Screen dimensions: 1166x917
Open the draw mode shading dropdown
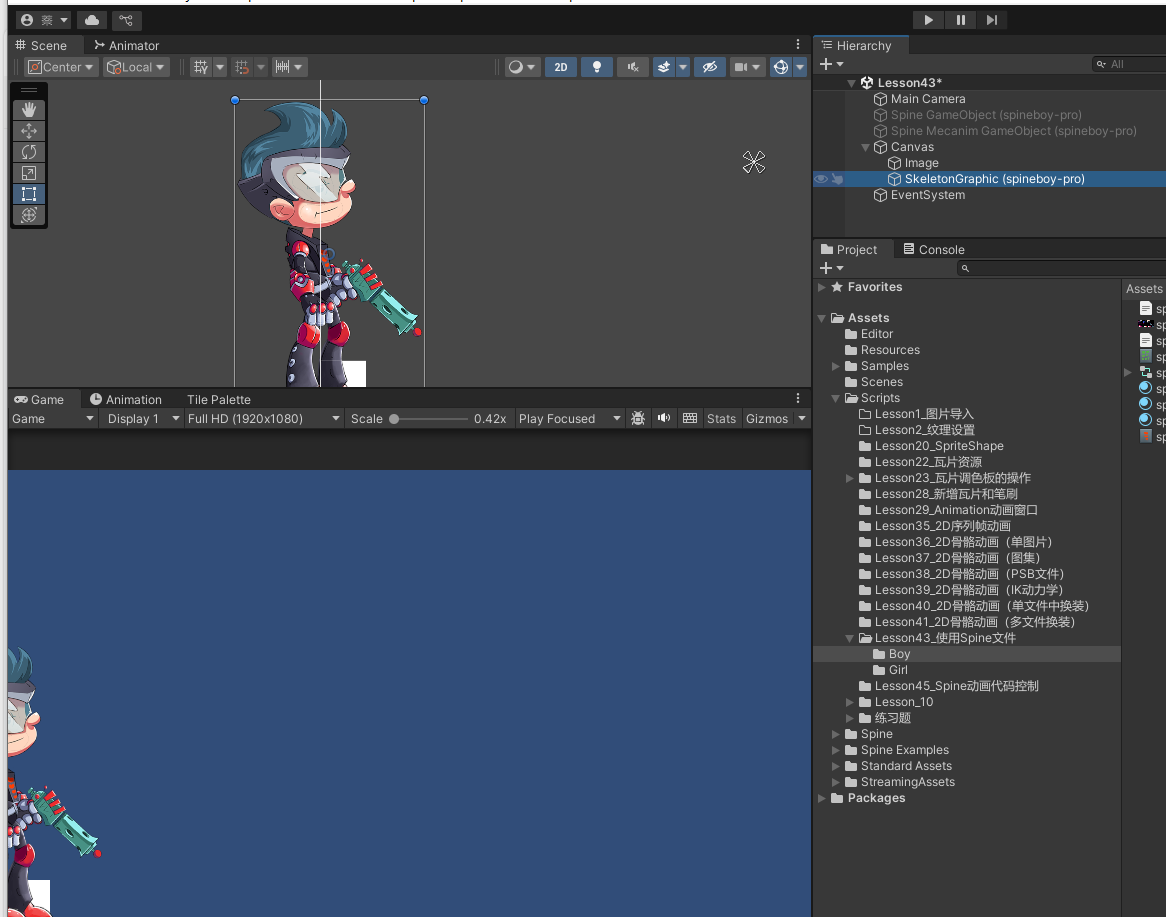click(521, 67)
